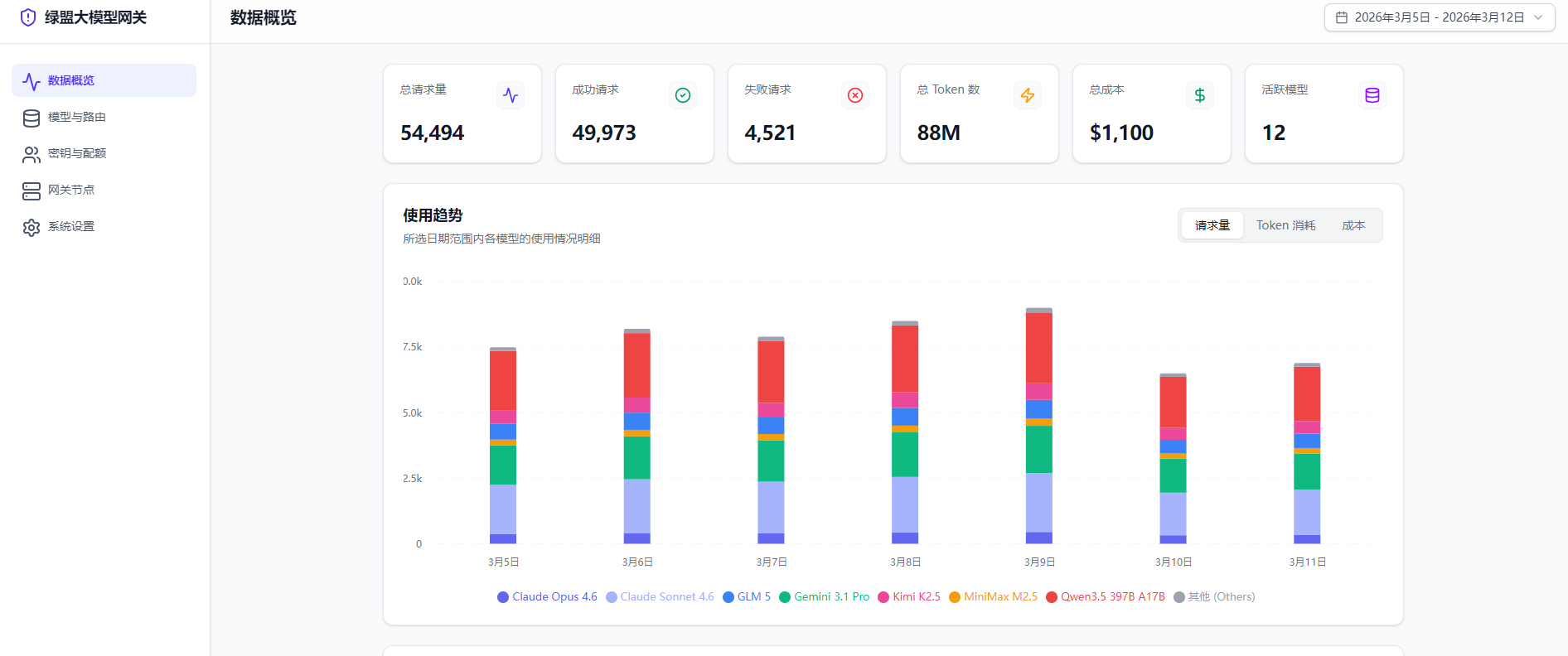The width and height of the screenshot is (1568, 656).
Task: Open 模型与路由 in the sidebar
Action: [x=76, y=118]
